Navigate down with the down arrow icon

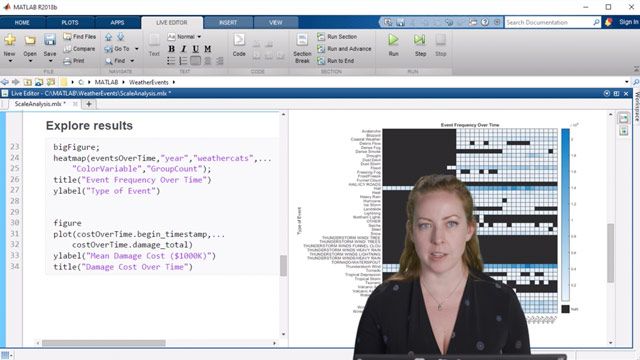pyautogui.click(x=121, y=37)
